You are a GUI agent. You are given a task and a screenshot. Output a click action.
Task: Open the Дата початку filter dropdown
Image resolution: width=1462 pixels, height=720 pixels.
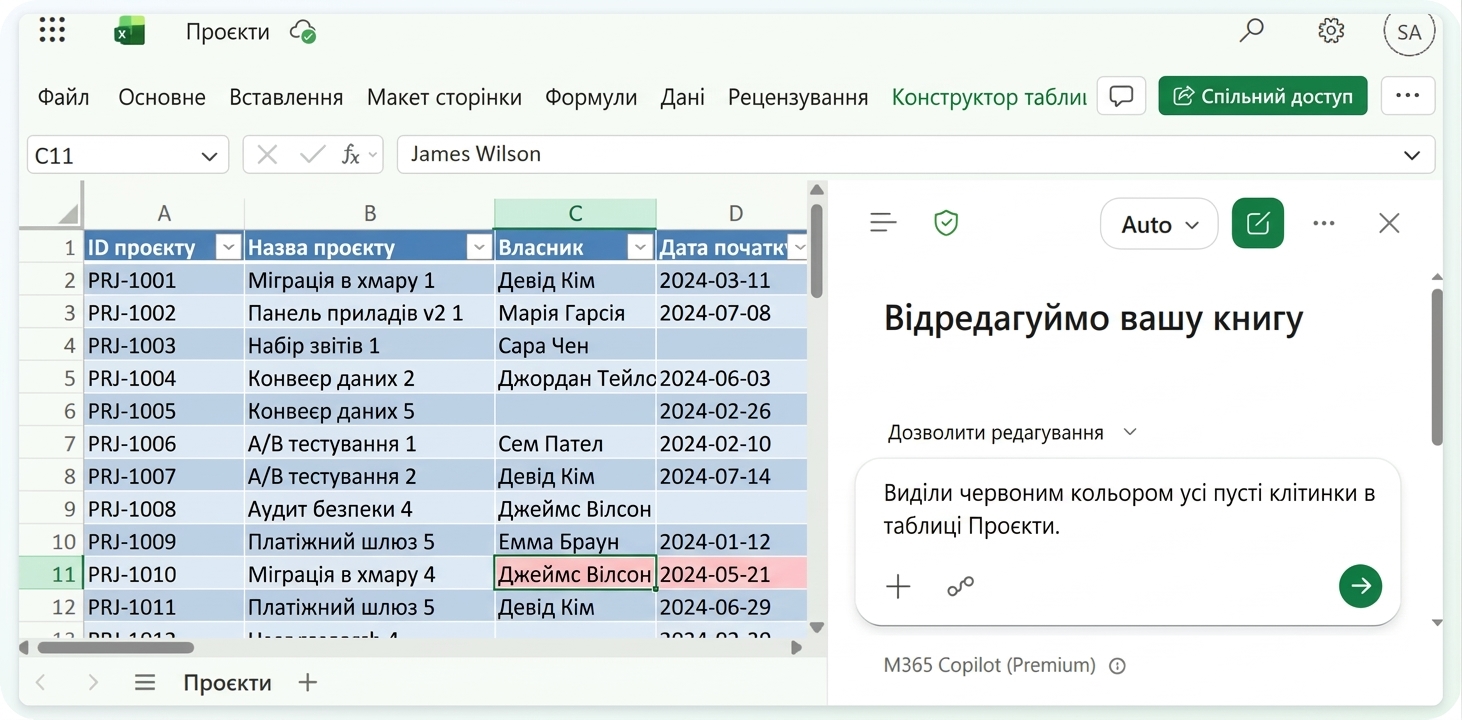coord(797,247)
